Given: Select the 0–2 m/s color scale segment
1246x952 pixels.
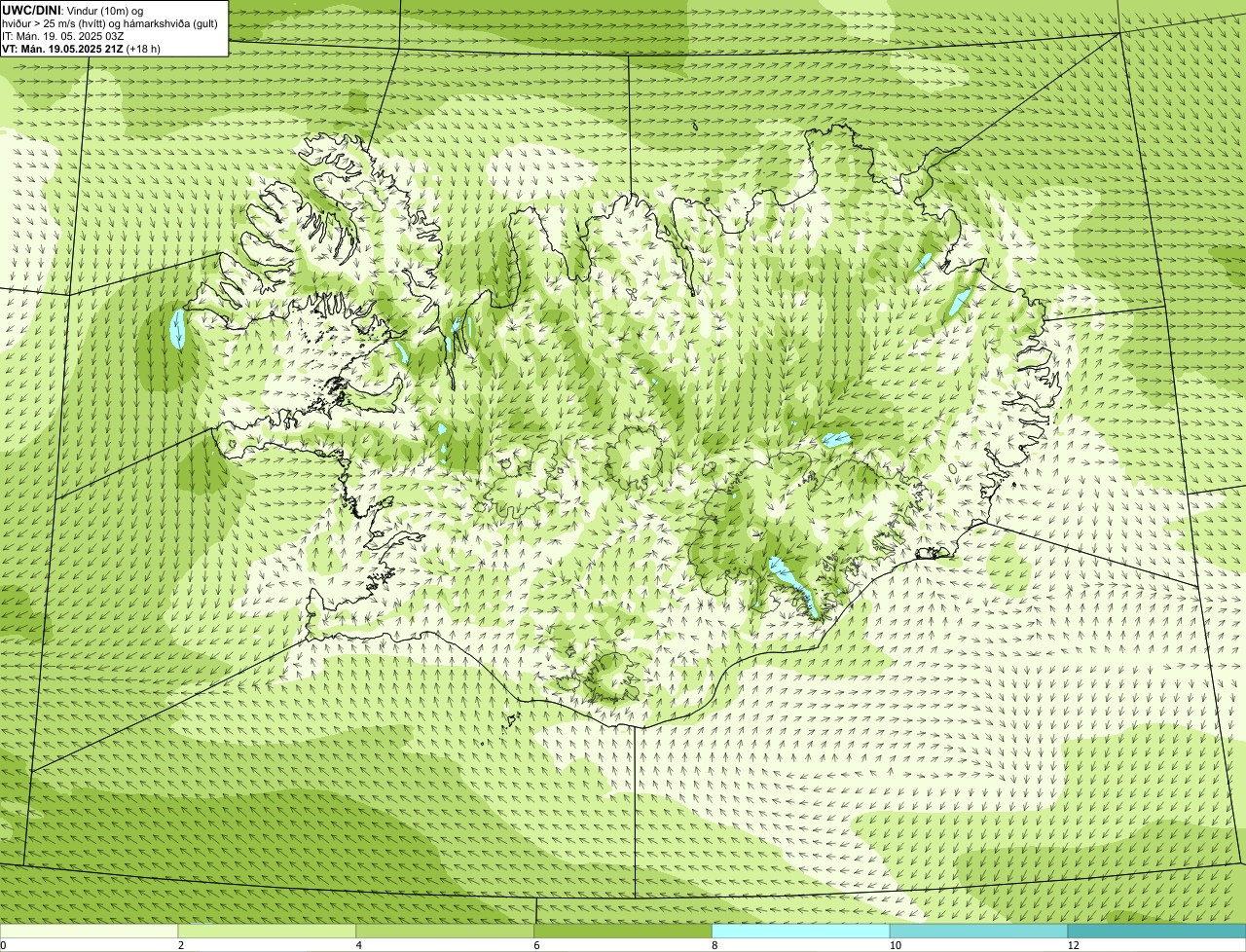Looking at the screenshot, I should click(x=90, y=931).
